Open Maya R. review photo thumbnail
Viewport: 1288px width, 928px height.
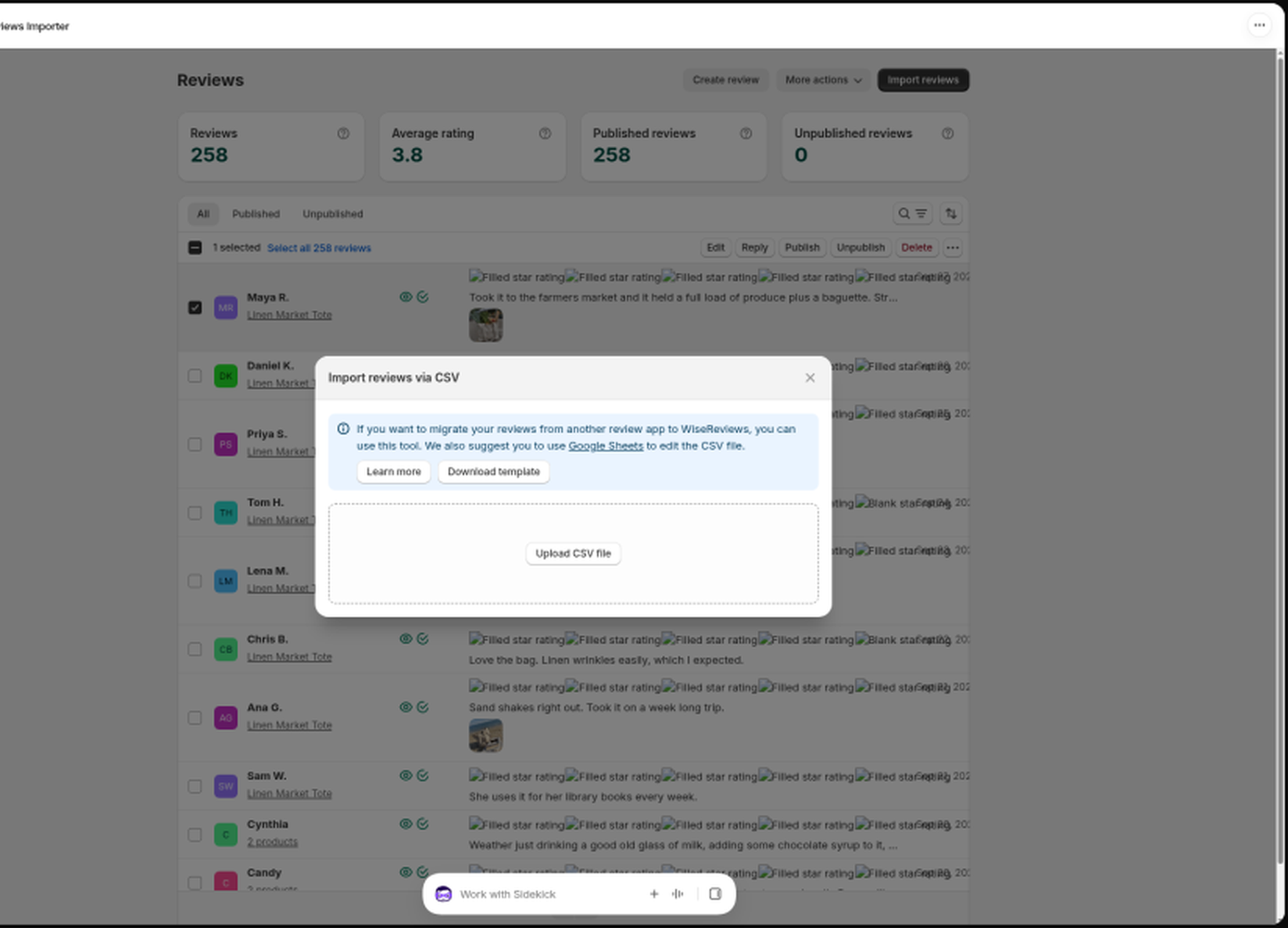point(485,325)
